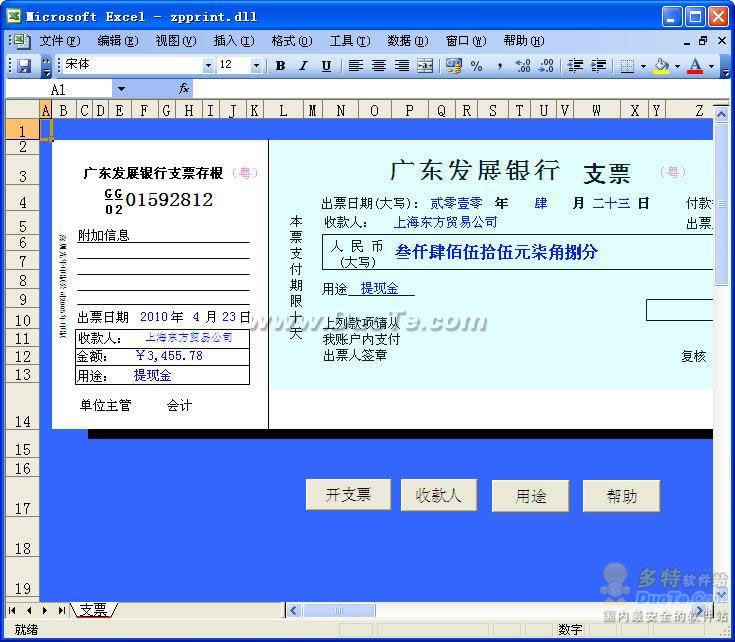Viewport: 735px width, 642px height.
Task: Open Font Color dropdown arrow
Action: coord(711,66)
